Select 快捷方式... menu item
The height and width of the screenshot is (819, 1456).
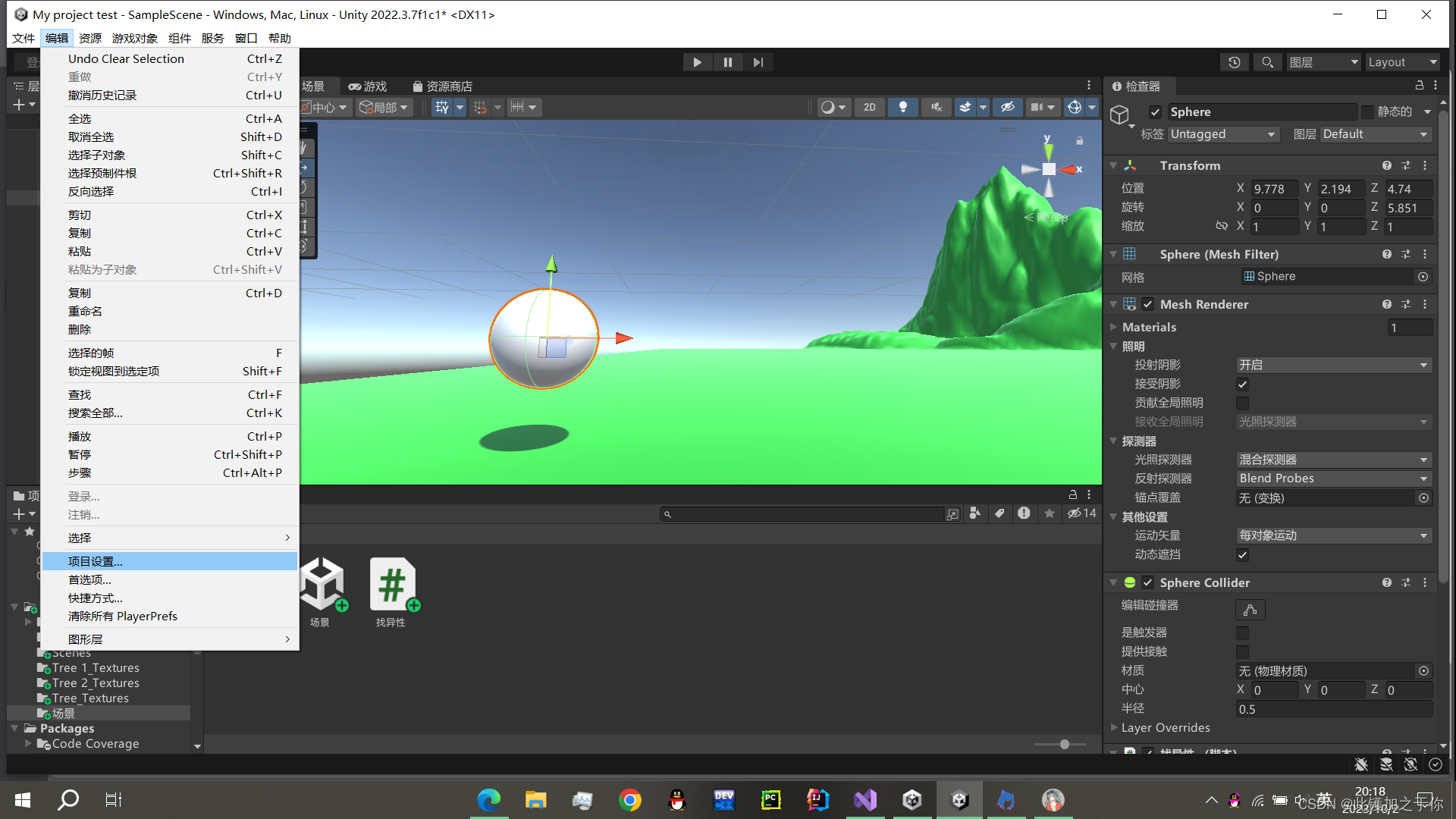[x=170, y=598]
